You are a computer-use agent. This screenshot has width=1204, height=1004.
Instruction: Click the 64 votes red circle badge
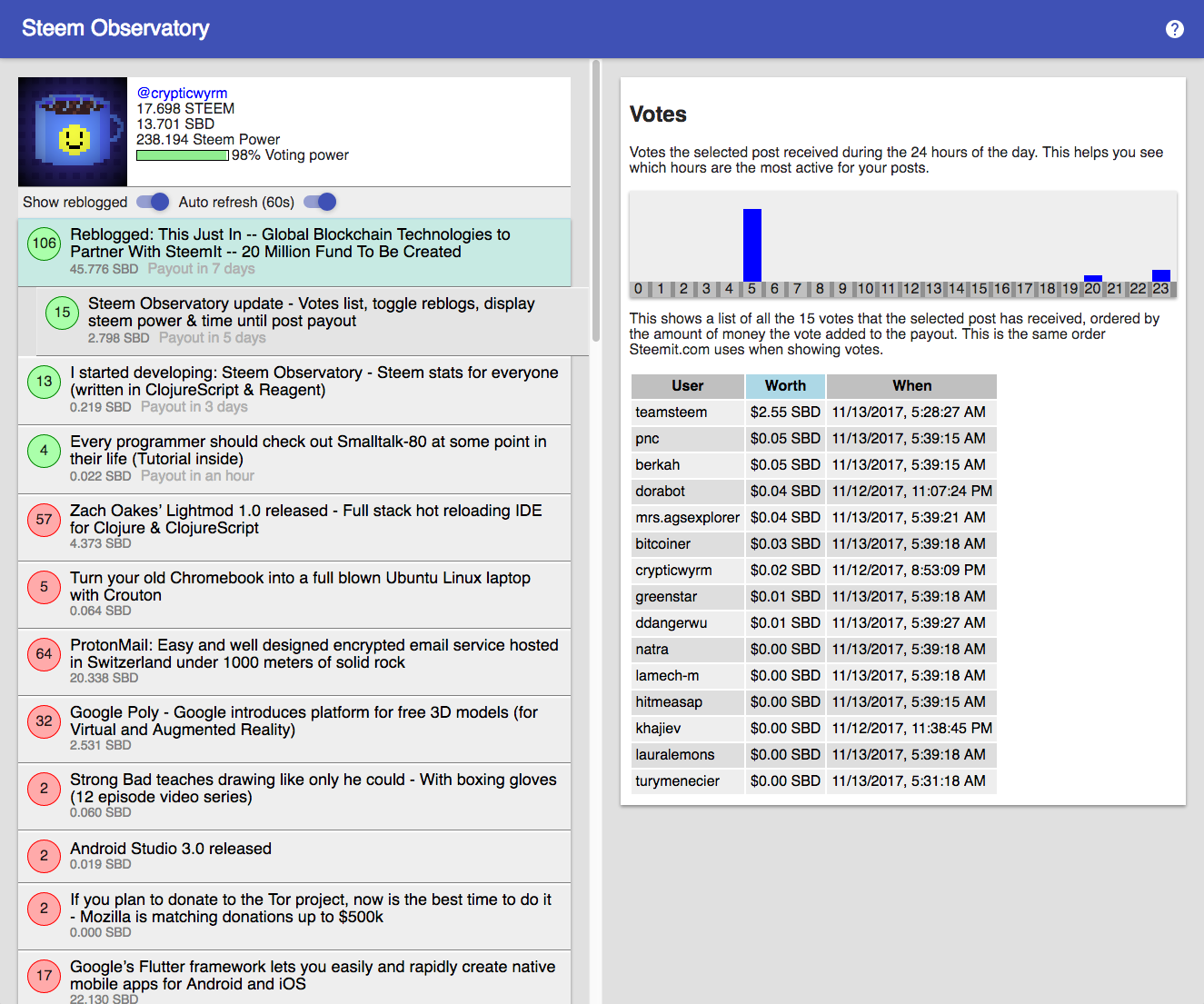pos(44,654)
